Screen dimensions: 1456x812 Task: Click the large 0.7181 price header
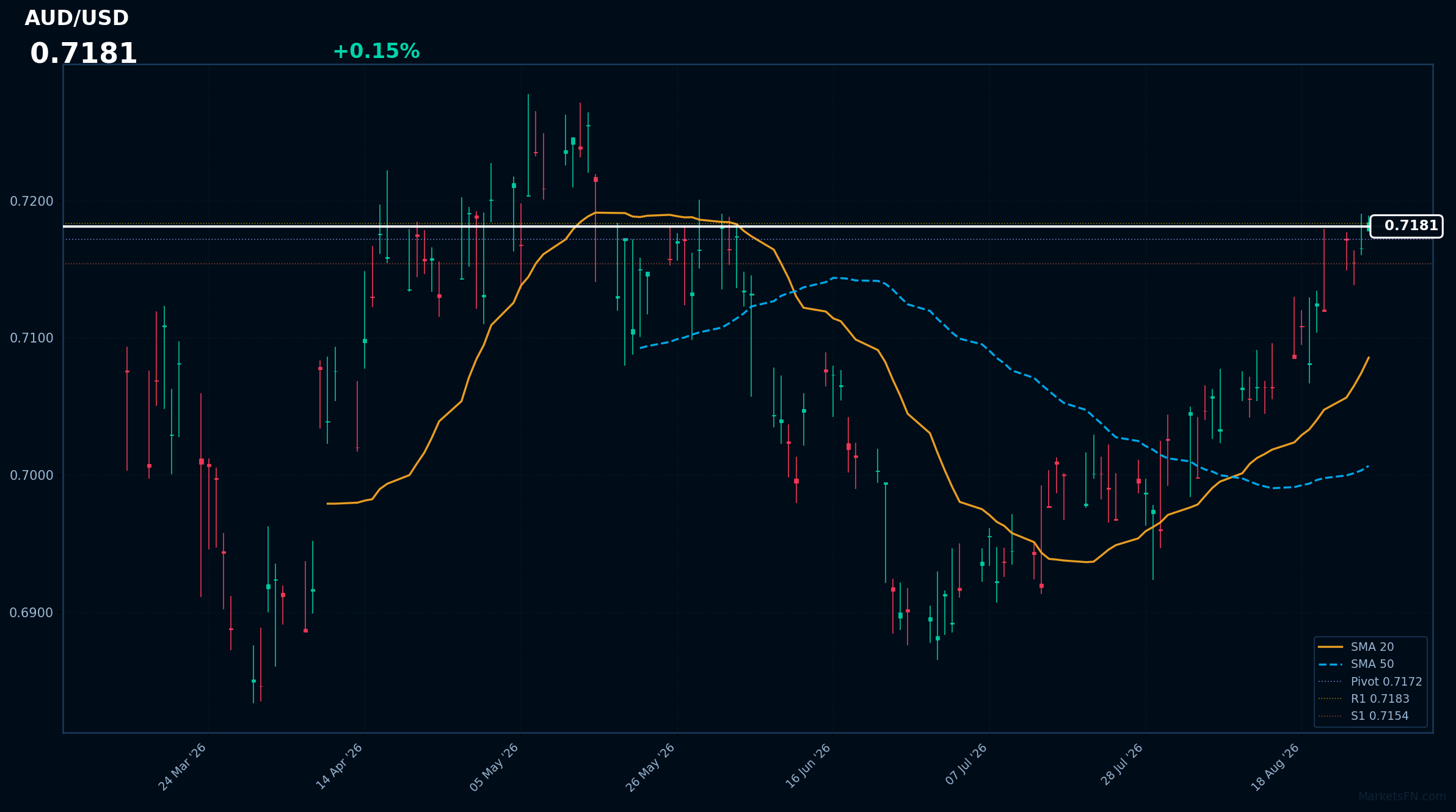pos(83,54)
